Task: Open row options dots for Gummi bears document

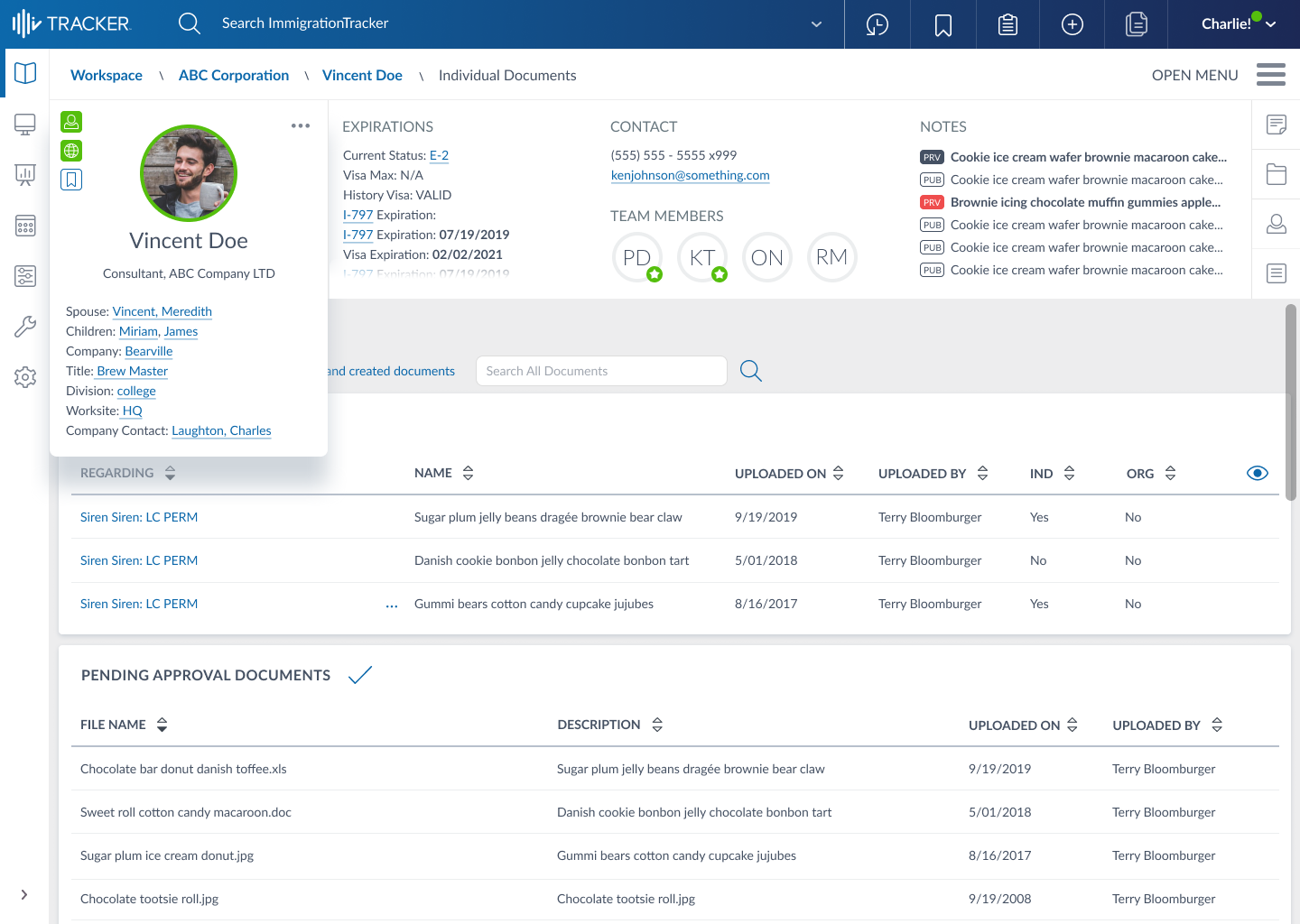Action: (392, 606)
